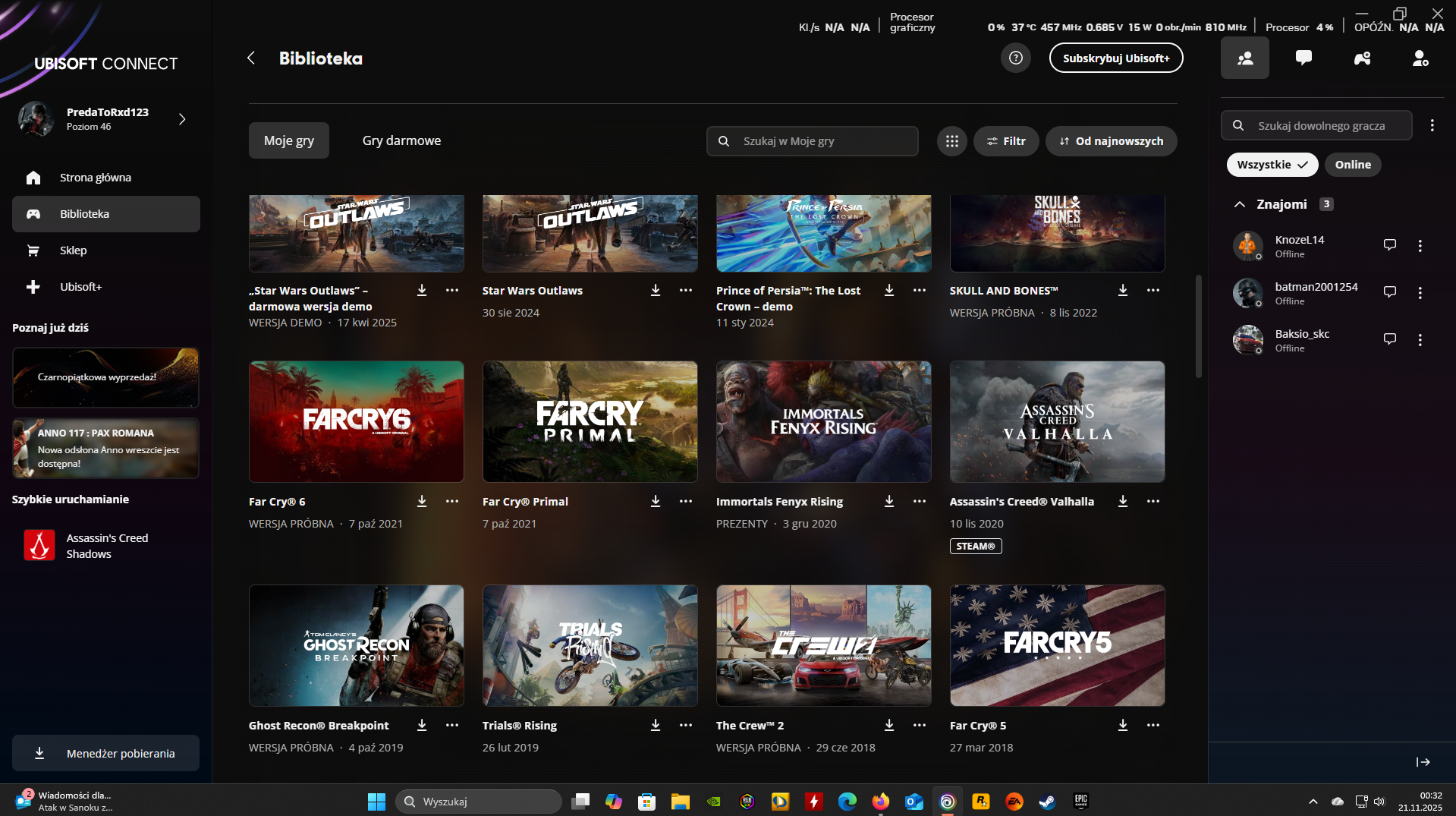Select the Wszystkie friends filter
This screenshot has width=1456, height=816.
(1272, 165)
